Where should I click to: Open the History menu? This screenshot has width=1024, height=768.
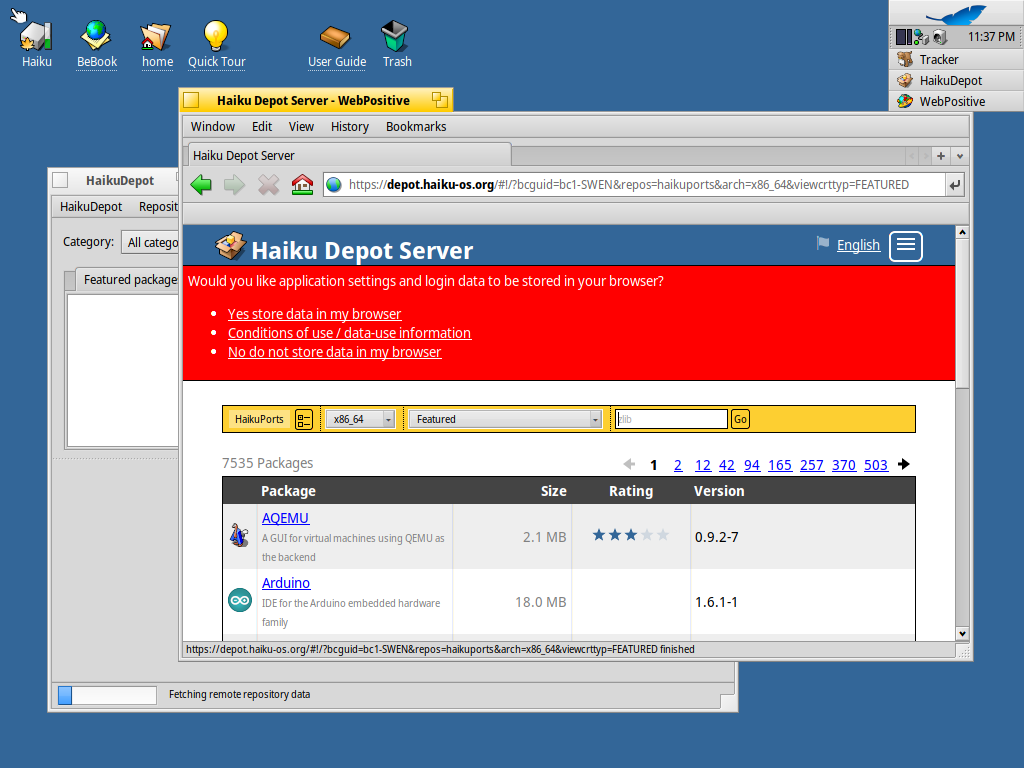349,127
